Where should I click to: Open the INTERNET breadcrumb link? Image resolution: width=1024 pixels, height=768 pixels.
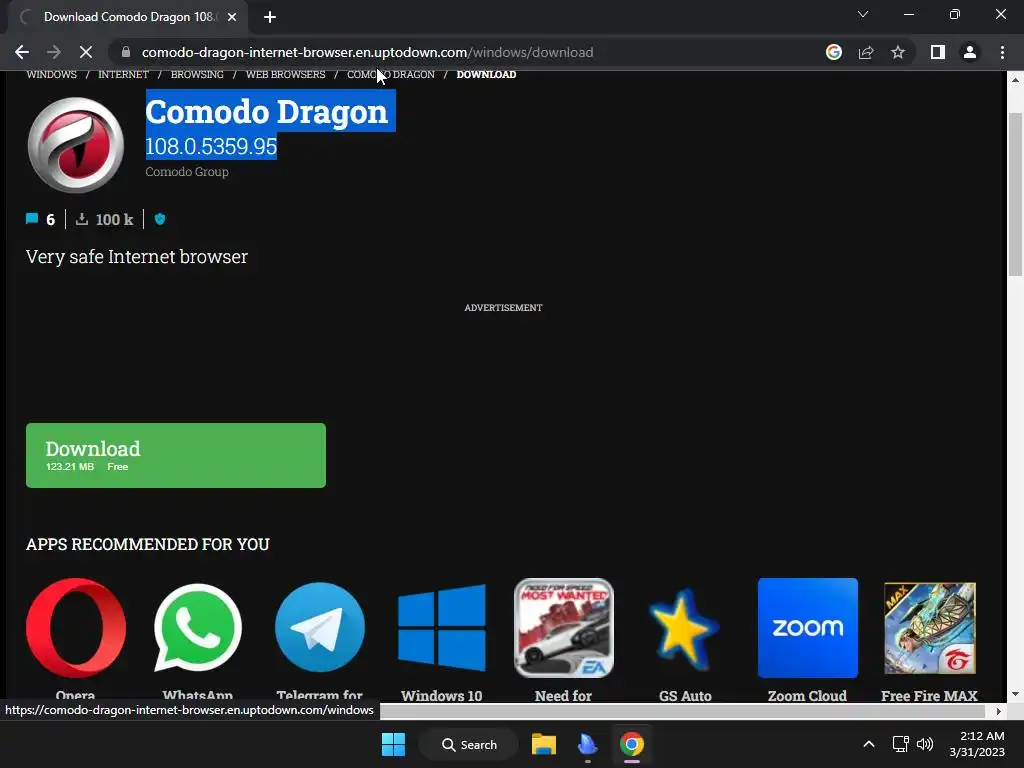(x=123, y=74)
